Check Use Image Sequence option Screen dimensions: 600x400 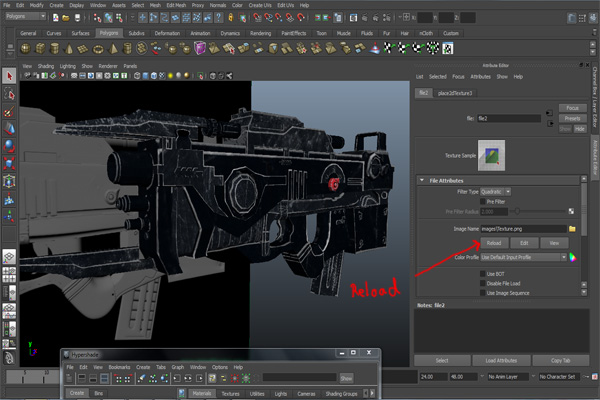pyautogui.click(x=483, y=293)
